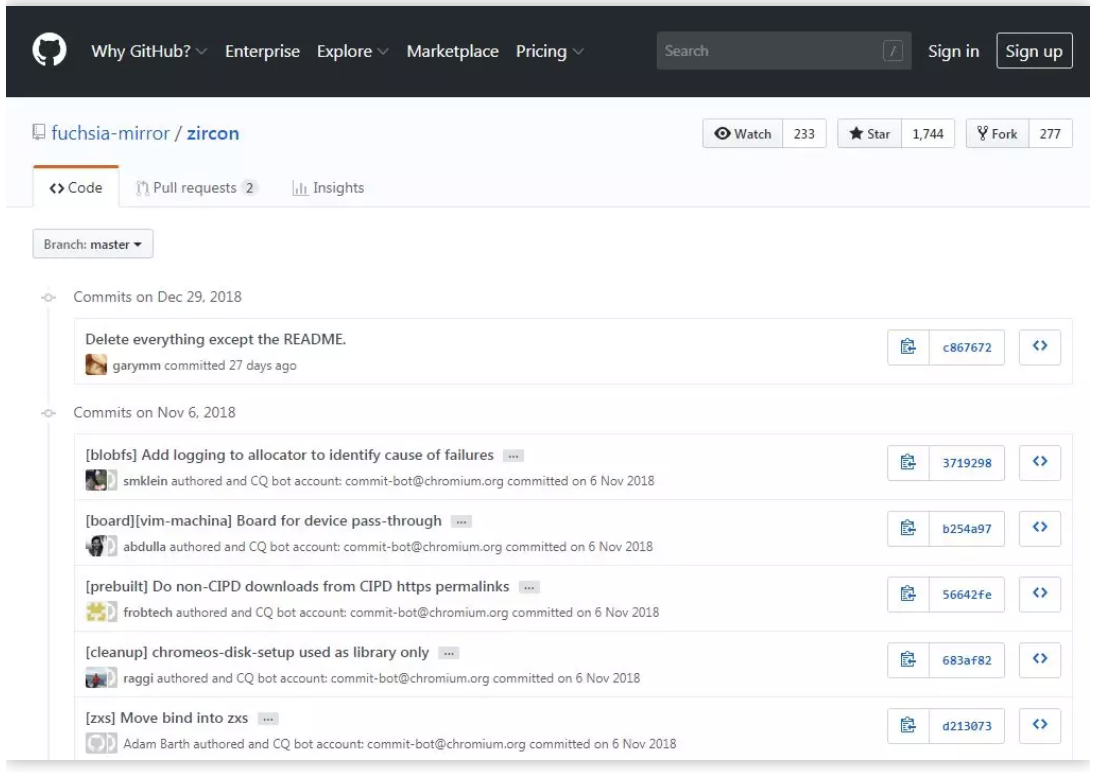The height and width of the screenshot is (772, 1098).
Task: Switch to Pull requests tab
Action: pos(197,188)
